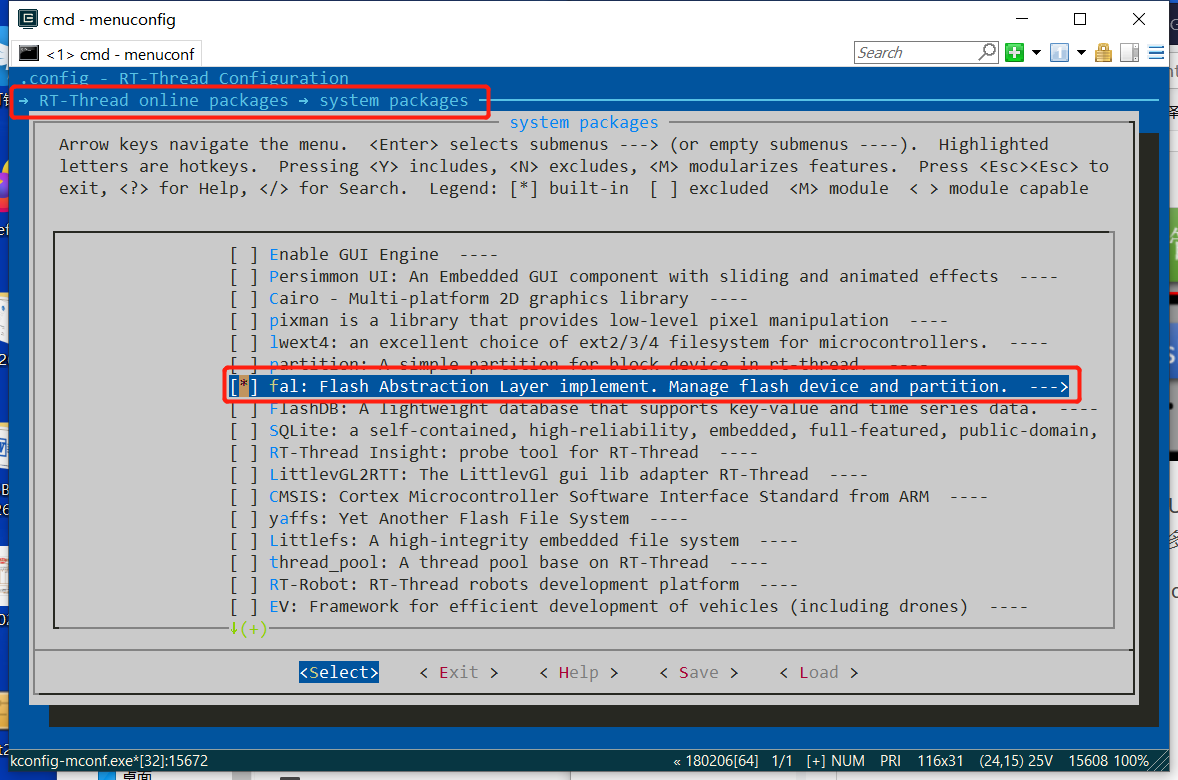The image size is (1178, 780).
Task: Click the < Load > button
Action: (x=819, y=673)
